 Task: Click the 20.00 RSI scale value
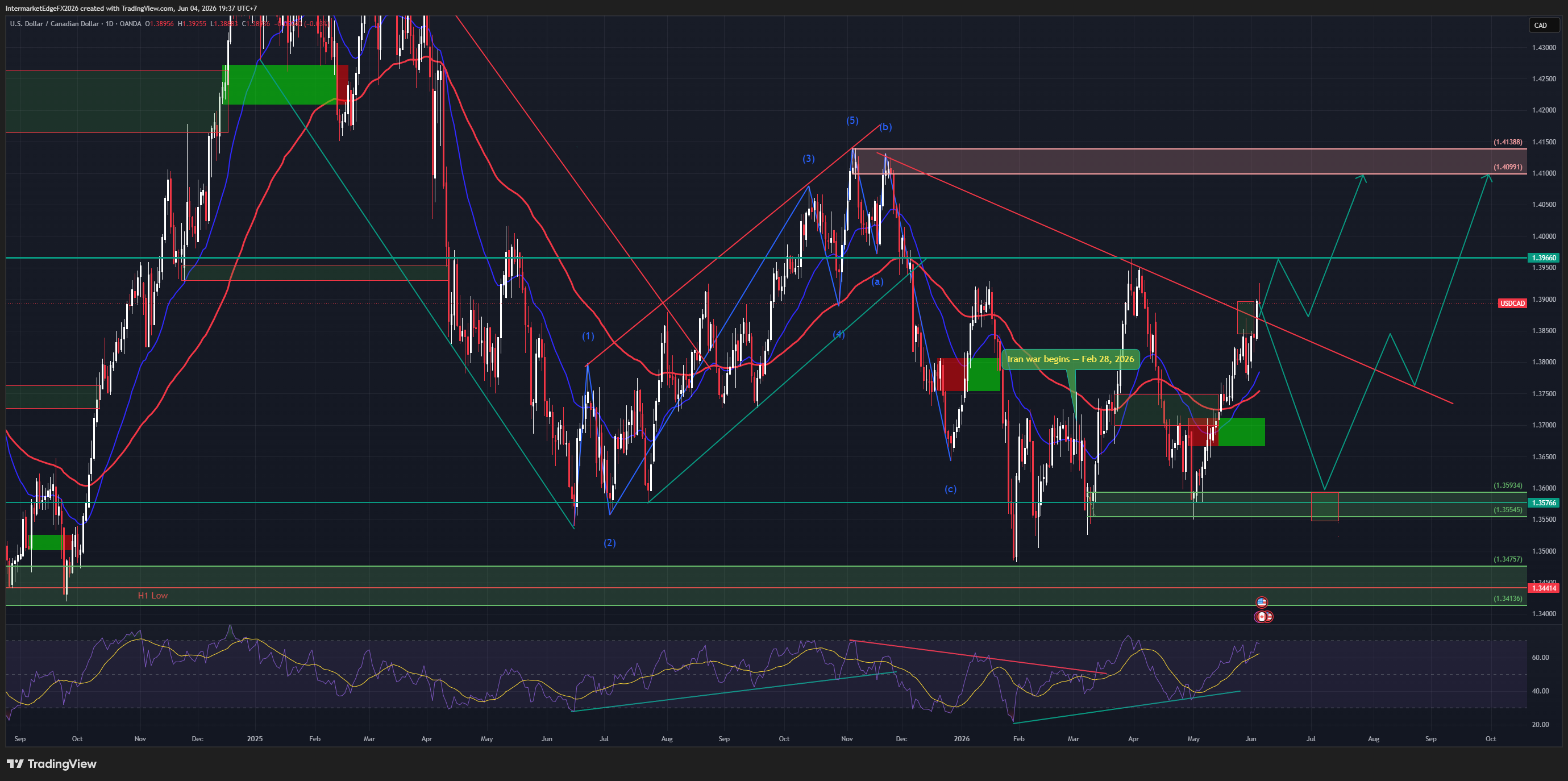[x=1540, y=724]
